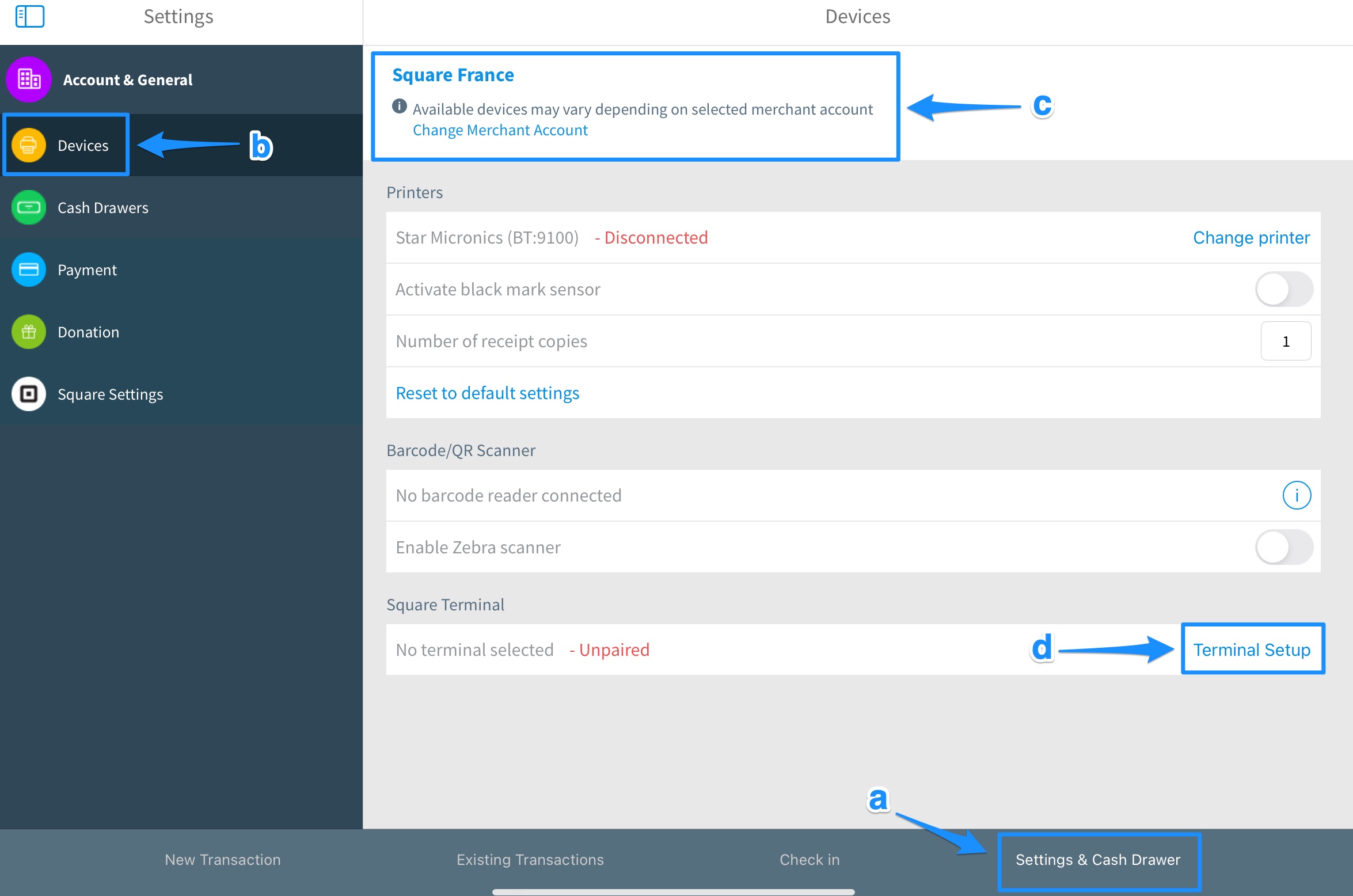Image resolution: width=1353 pixels, height=896 pixels.
Task: Click Change Merchant Account link
Action: pos(500,130)
